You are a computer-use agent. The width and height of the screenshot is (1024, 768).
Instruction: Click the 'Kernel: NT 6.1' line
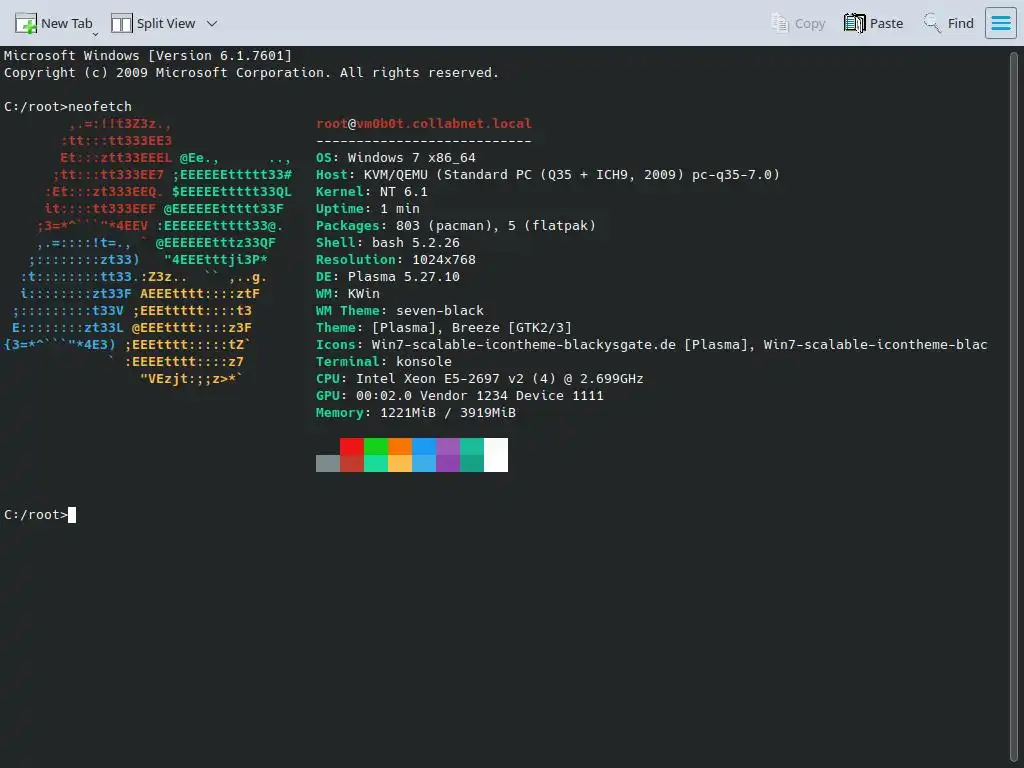(x=372, y=191)
